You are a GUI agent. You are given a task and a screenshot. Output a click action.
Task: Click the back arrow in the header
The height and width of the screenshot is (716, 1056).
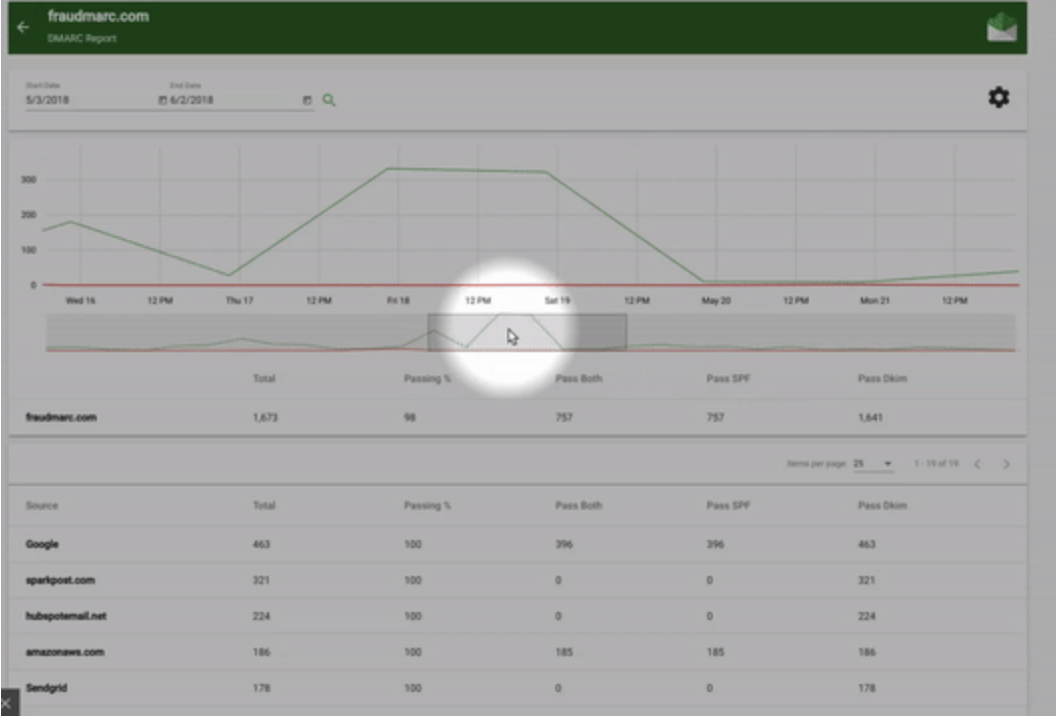pyautogui.click(x=23, y=27)
